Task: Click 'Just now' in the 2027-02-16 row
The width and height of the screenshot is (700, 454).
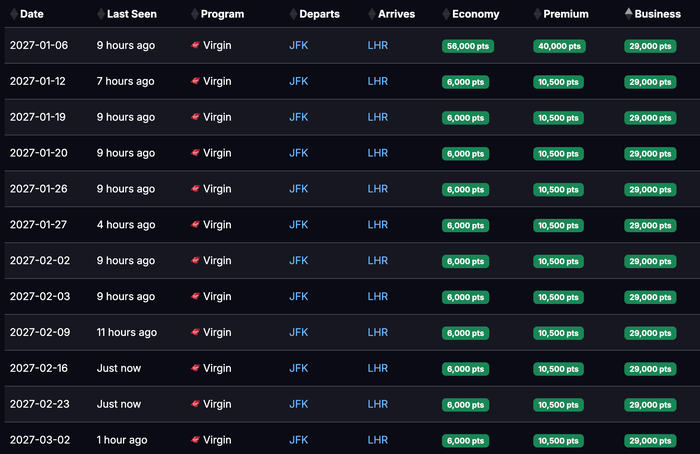Action: click(x=119, y=368)
